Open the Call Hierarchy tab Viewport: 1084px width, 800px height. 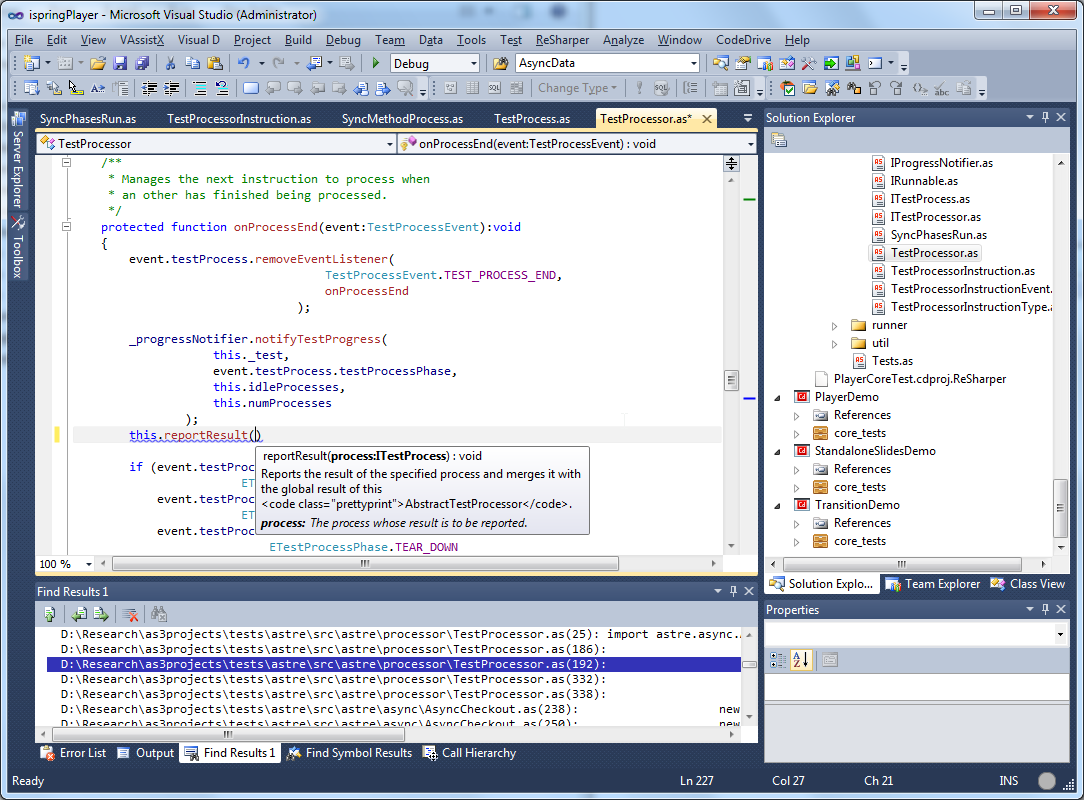point(469,753)
